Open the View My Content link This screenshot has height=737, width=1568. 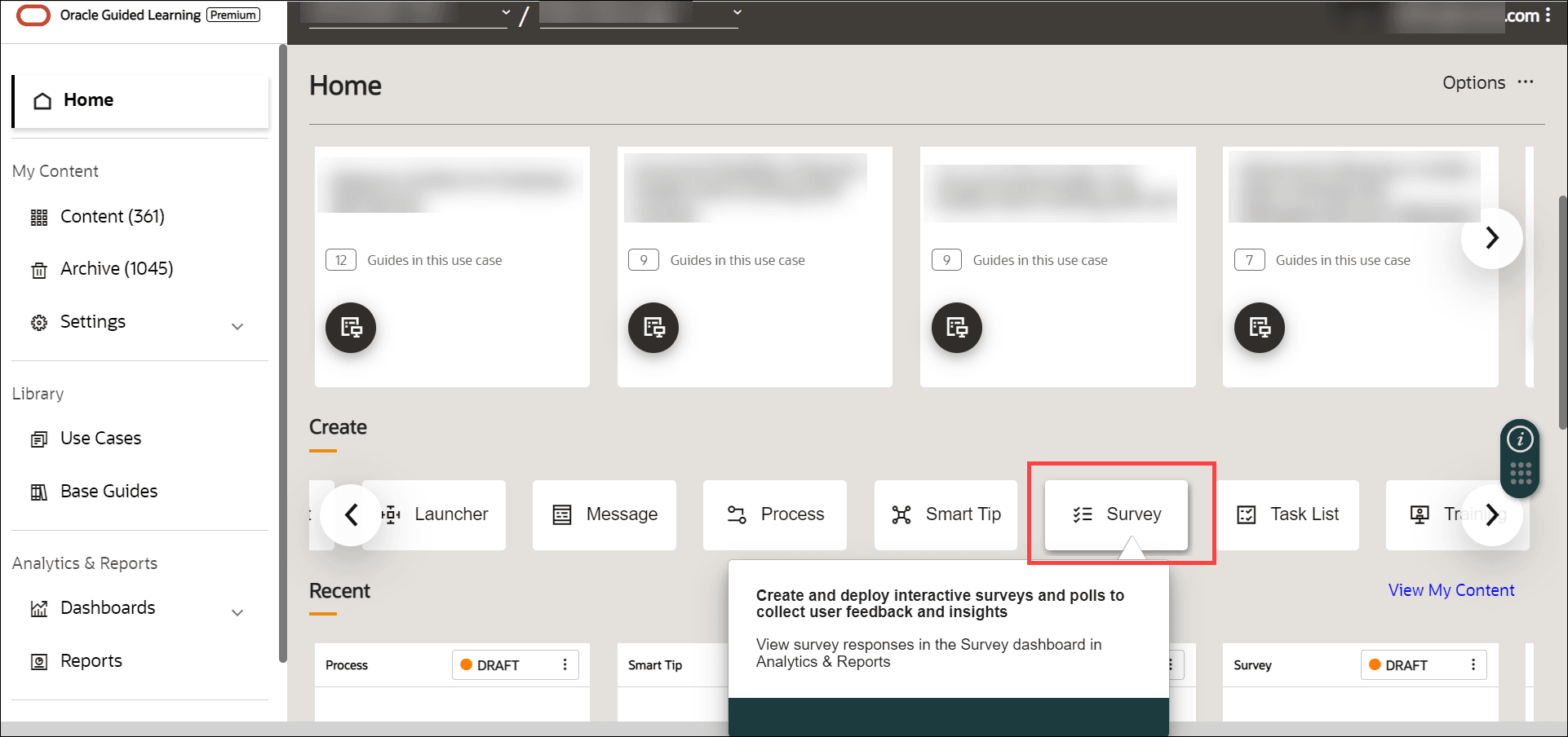(1451, 590)
